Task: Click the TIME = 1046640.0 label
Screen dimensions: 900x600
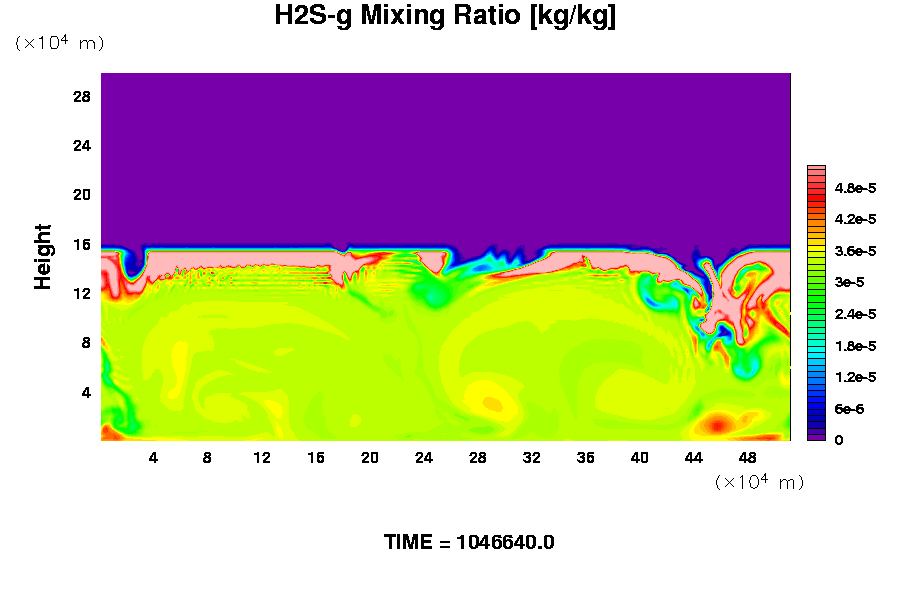Action: tap(469, 543)
